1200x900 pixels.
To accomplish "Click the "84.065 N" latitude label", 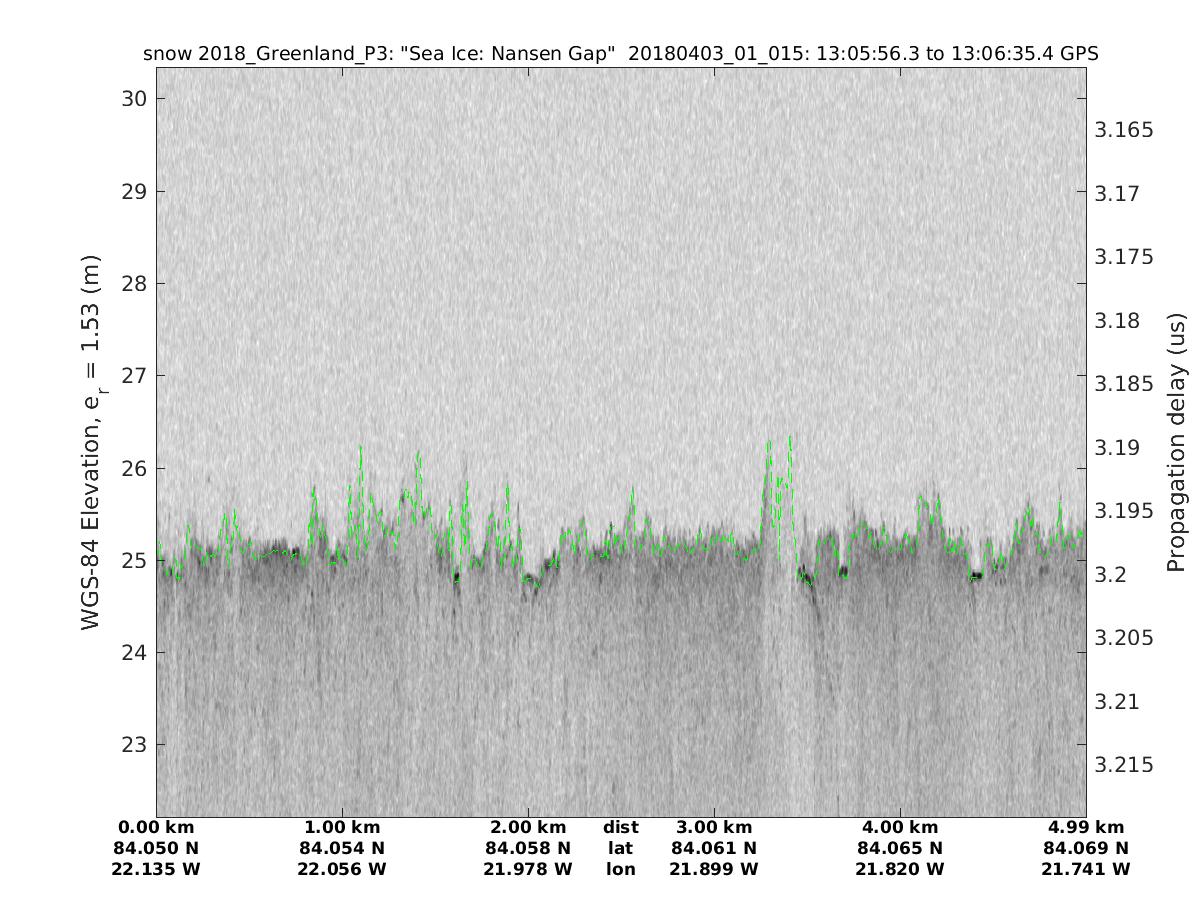I will click(900, 848).
